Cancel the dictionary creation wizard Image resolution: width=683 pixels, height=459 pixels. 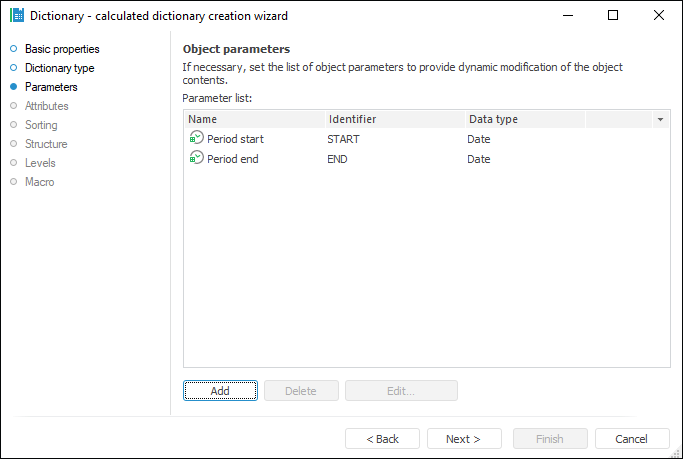coord(632,439)
